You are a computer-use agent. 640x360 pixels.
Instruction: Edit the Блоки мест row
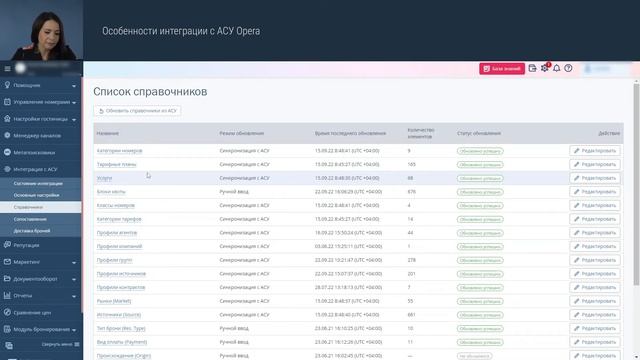[595, 192]
